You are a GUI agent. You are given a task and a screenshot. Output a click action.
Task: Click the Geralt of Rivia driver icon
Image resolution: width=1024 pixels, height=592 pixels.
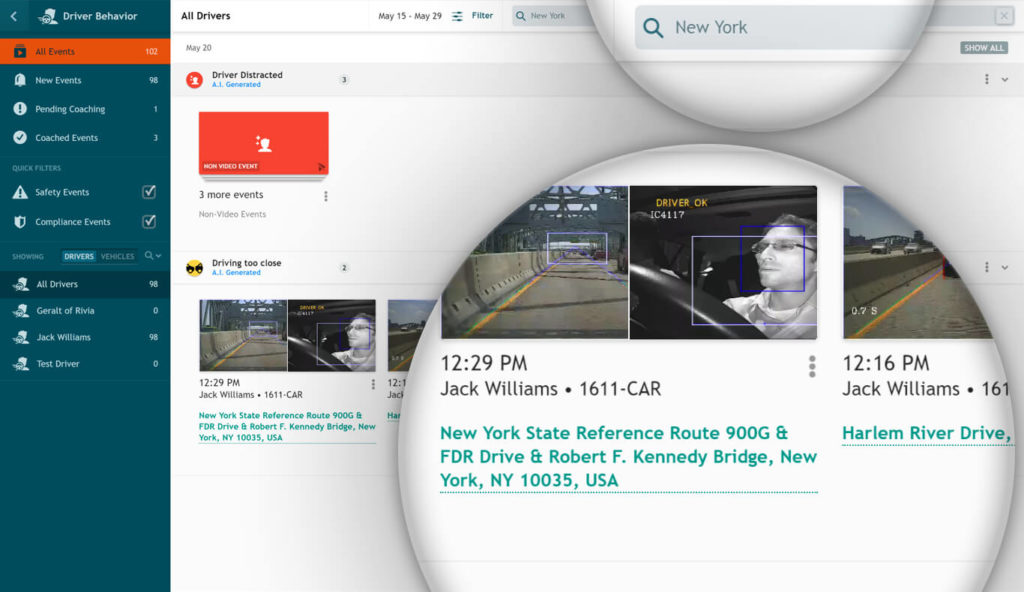point(21,311)
